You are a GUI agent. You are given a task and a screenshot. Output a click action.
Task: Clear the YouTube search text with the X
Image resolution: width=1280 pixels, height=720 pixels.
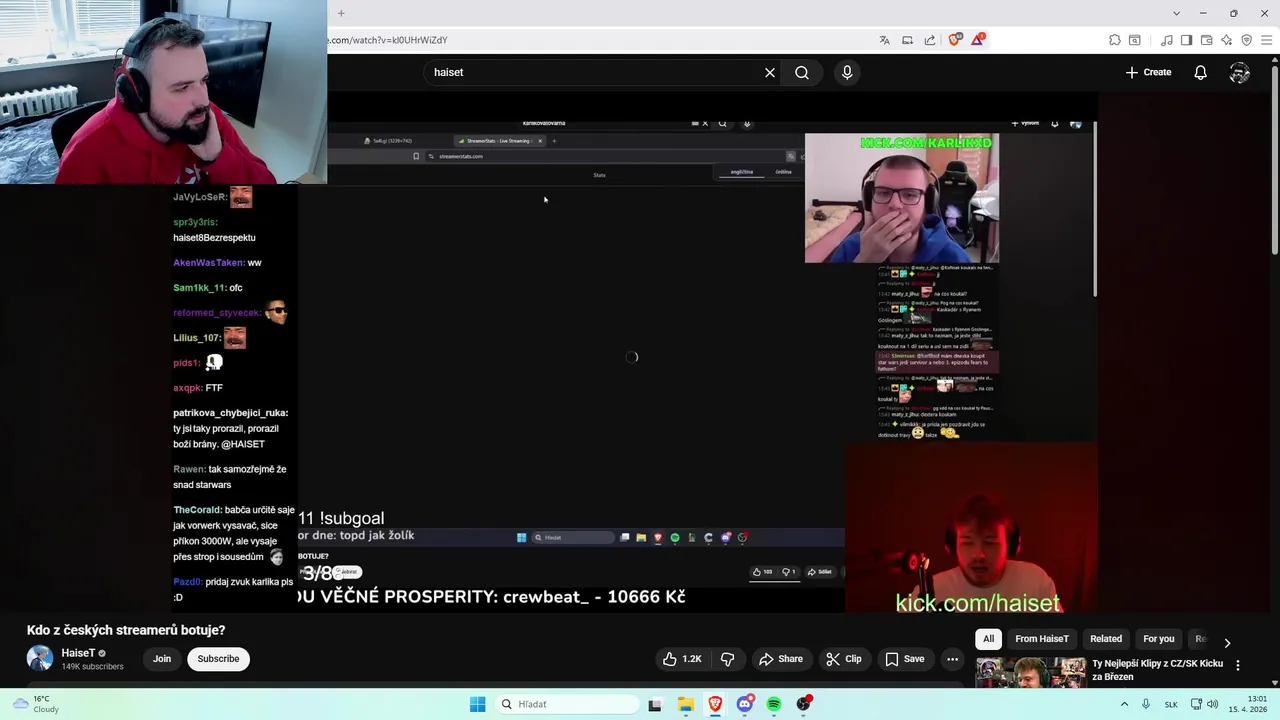tap(770, 72)
